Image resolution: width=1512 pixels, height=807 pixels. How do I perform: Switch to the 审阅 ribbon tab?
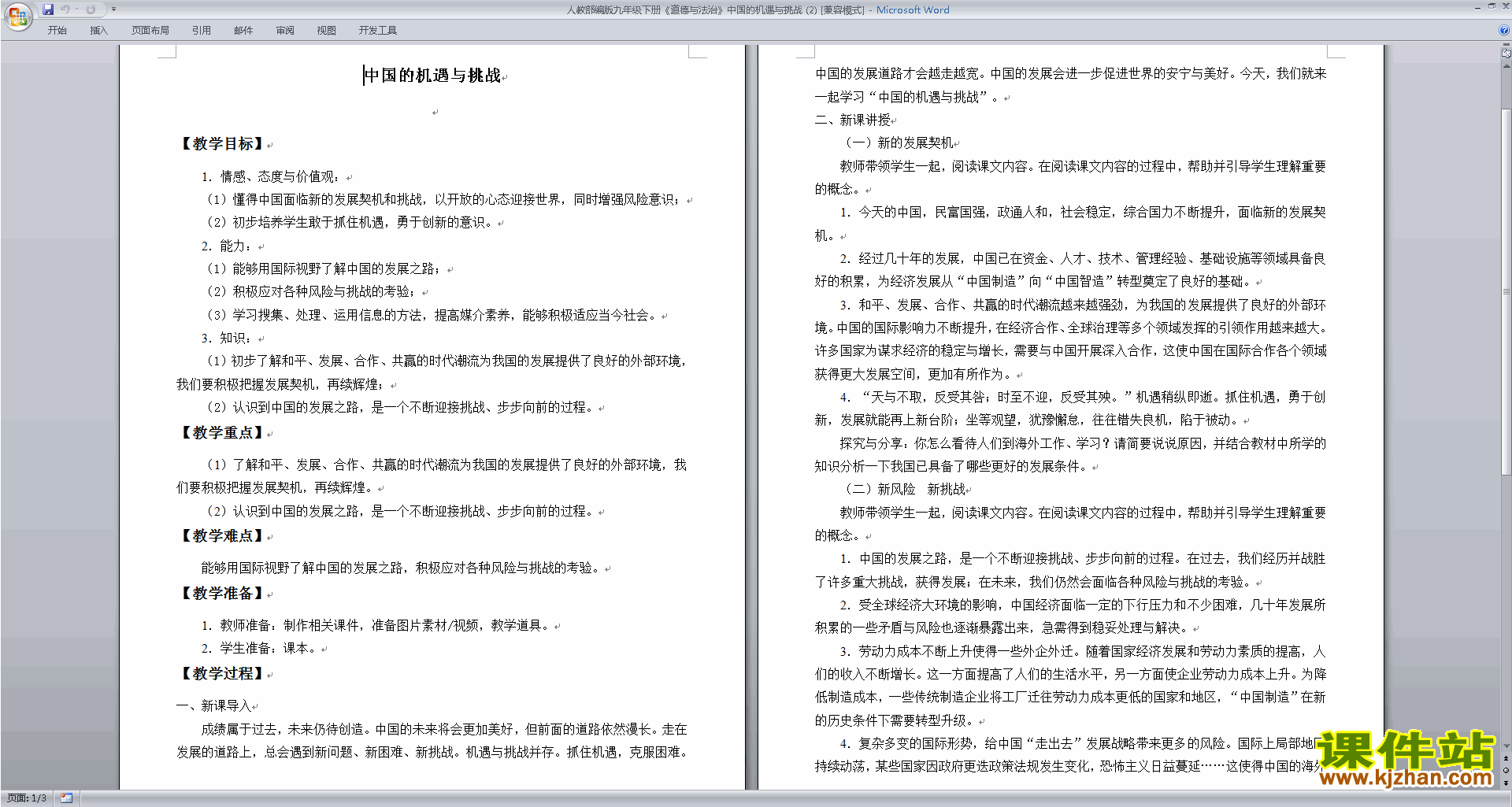(x=285, y=31)
